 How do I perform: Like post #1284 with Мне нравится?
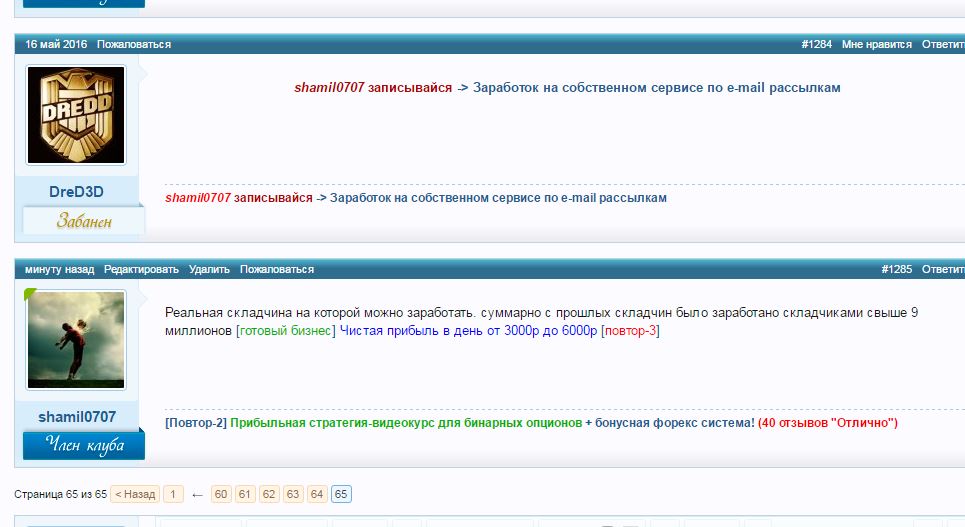876,44
